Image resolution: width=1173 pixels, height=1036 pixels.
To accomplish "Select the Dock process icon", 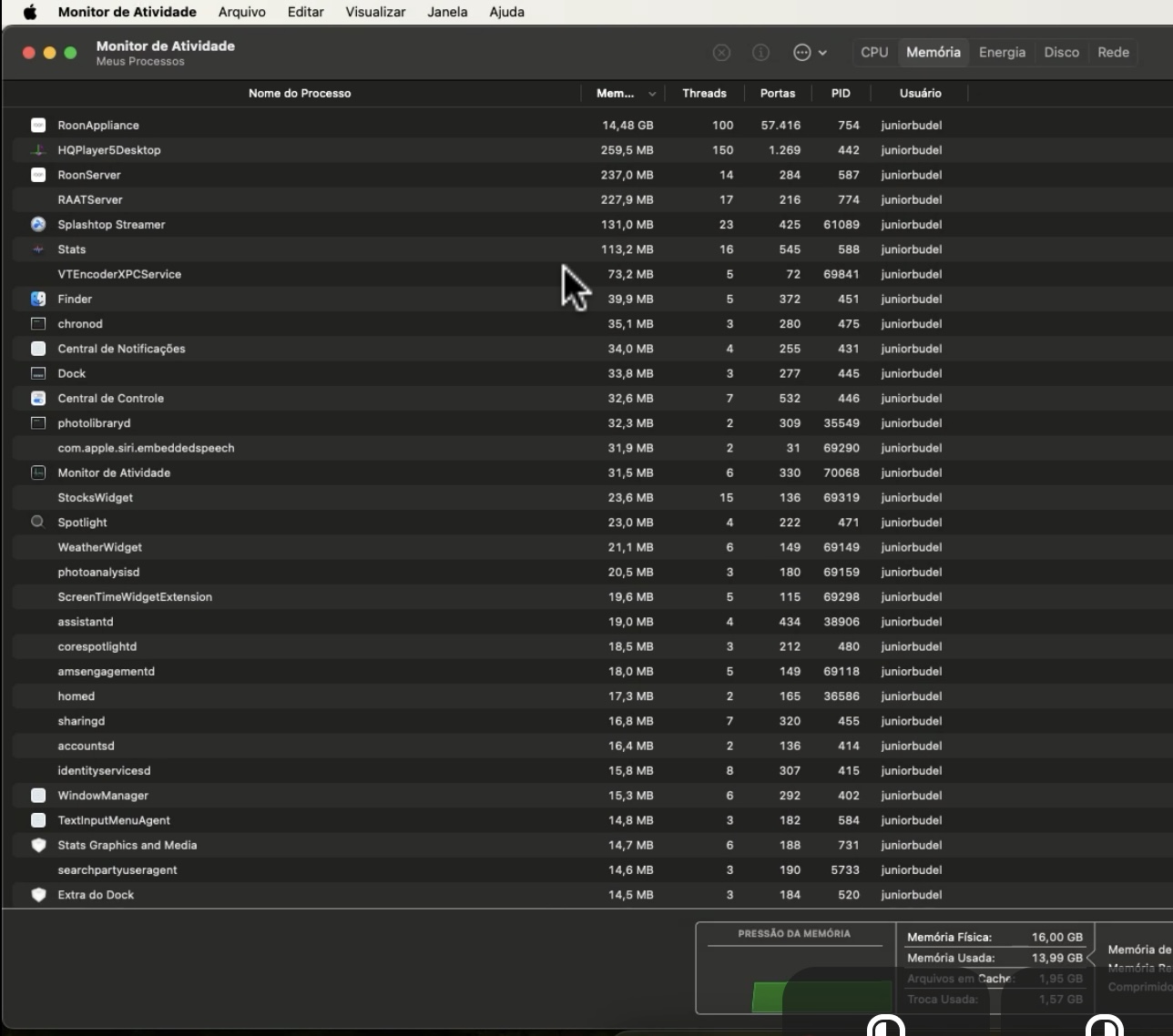I will pyautogui.click(x=38, y=373).
